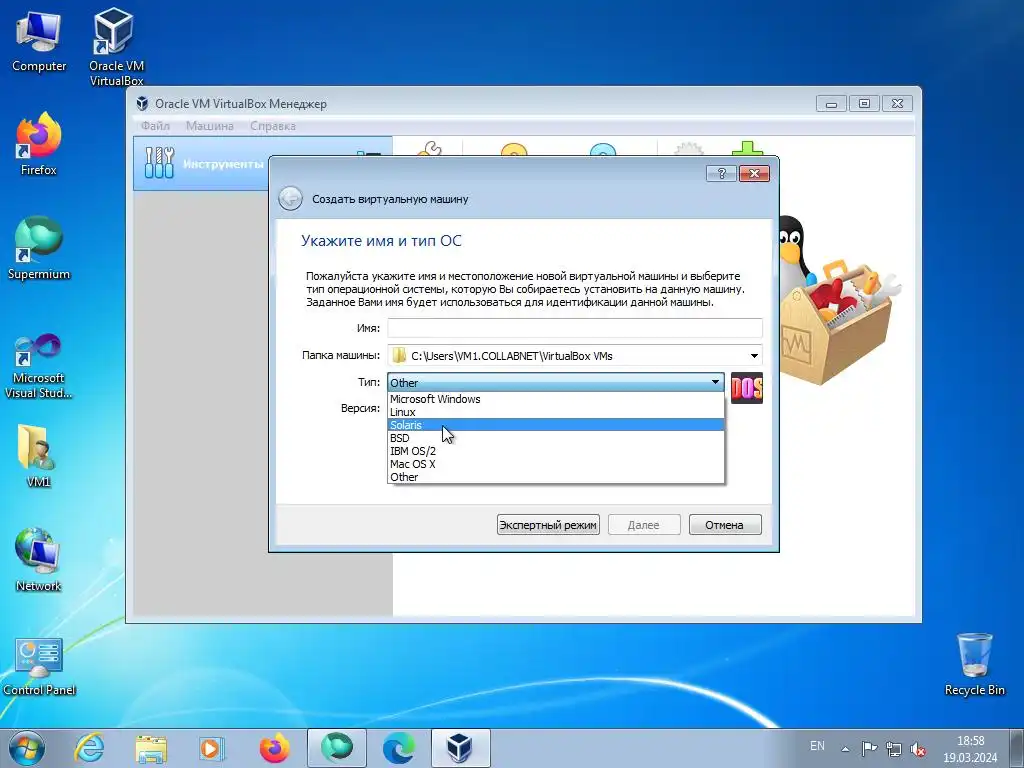Click the EN language indicator

[x=817, y=746]
